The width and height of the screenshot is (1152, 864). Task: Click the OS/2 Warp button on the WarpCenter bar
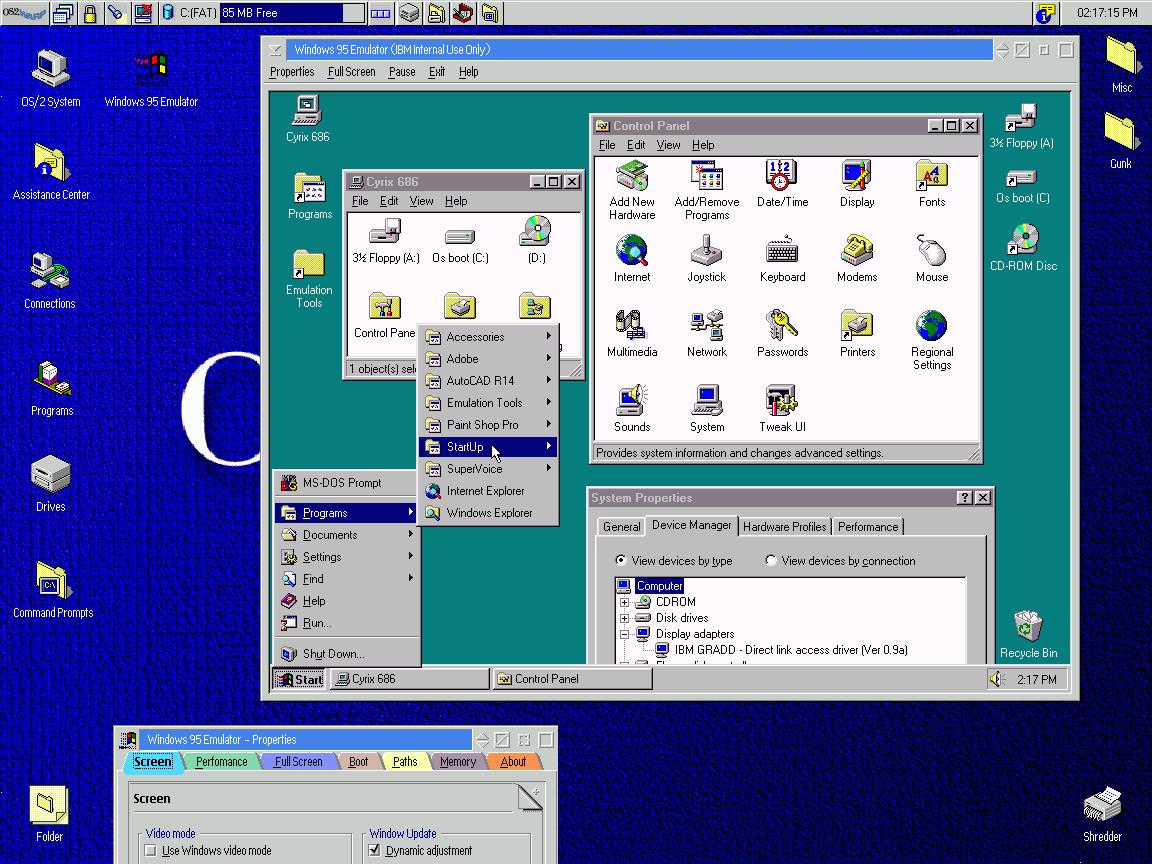pos(24,12)
